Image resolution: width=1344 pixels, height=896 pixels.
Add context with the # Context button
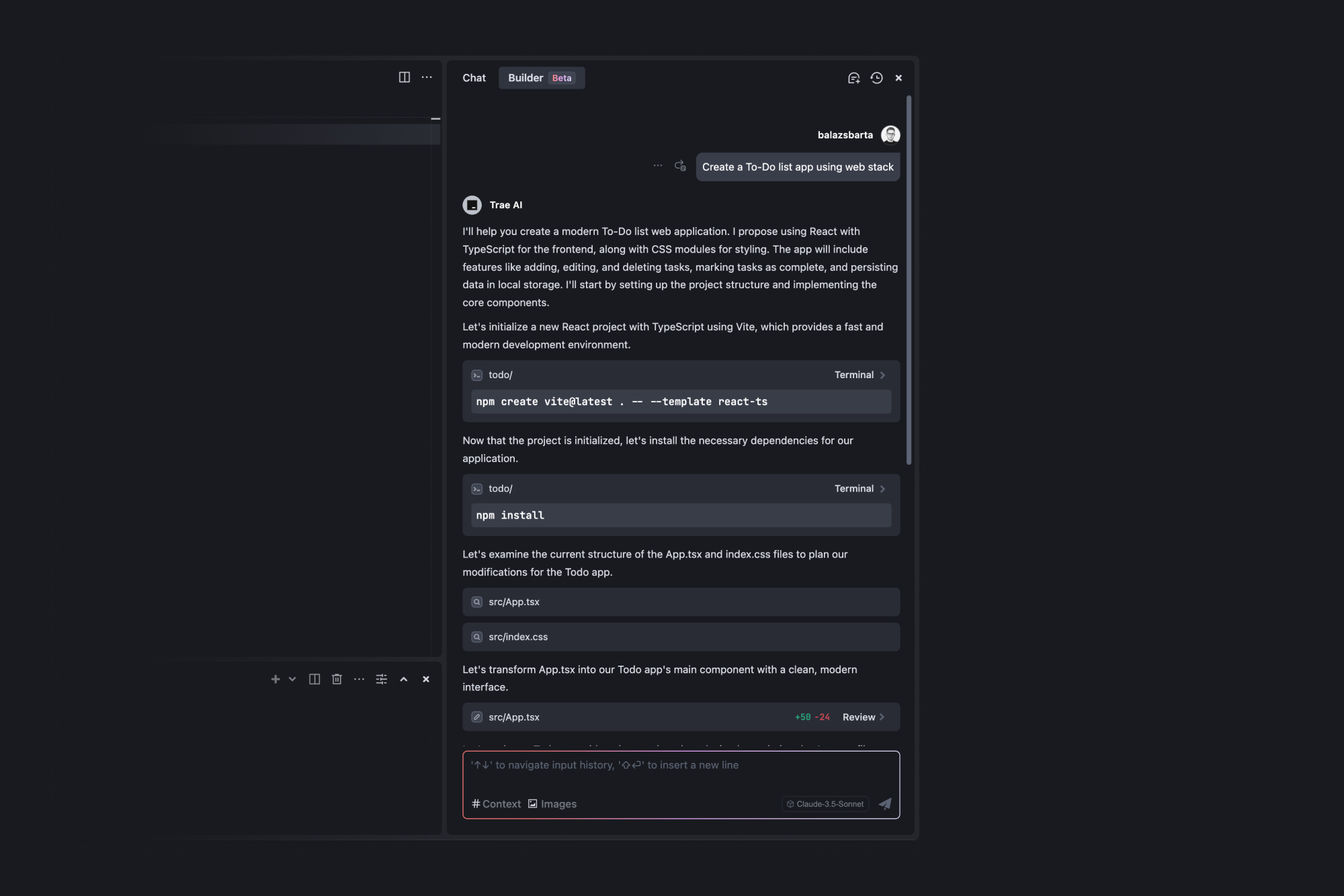[496, 803]
